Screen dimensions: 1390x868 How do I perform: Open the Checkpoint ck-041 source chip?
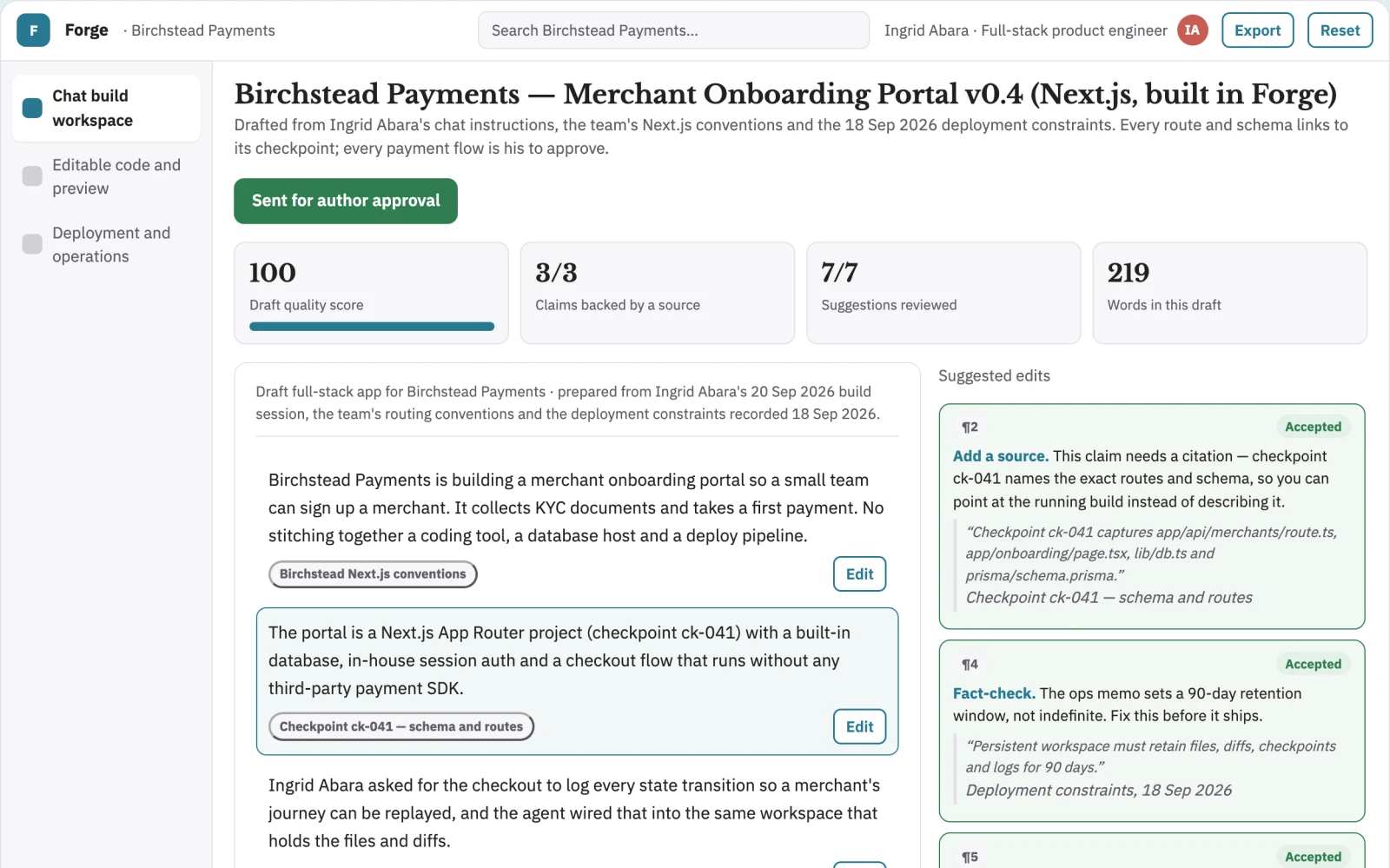[x=401, y=727]
